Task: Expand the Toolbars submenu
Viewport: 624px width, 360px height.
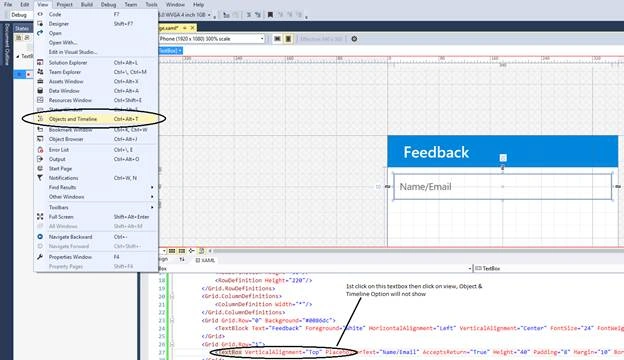Action: 96,208
